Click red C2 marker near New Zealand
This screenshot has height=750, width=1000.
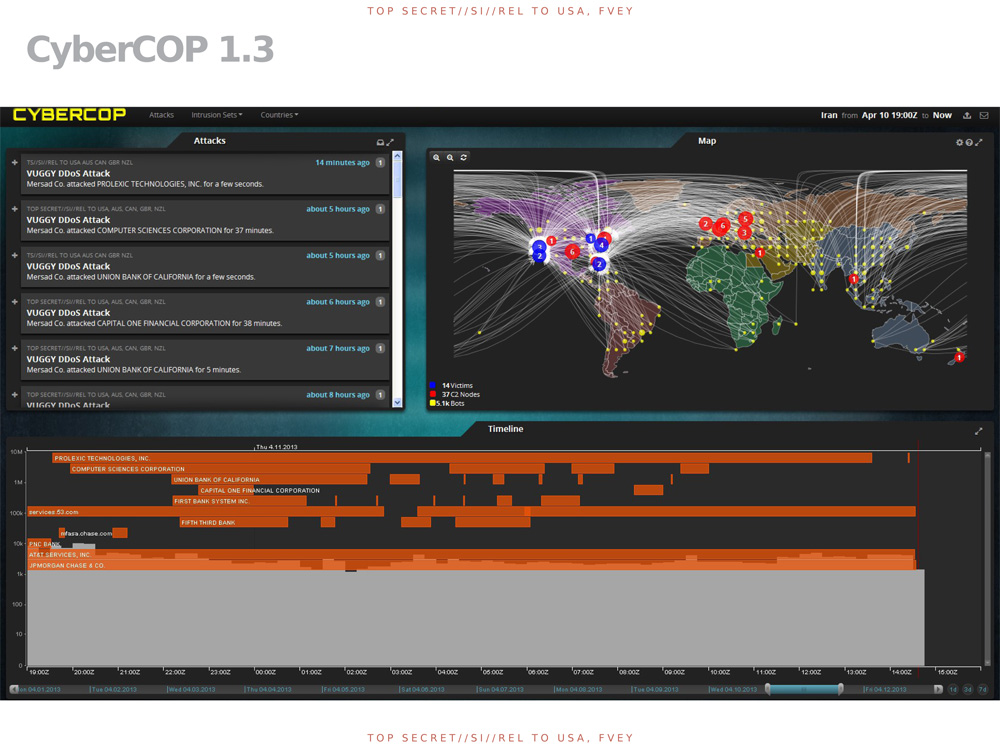click(959, 358)
